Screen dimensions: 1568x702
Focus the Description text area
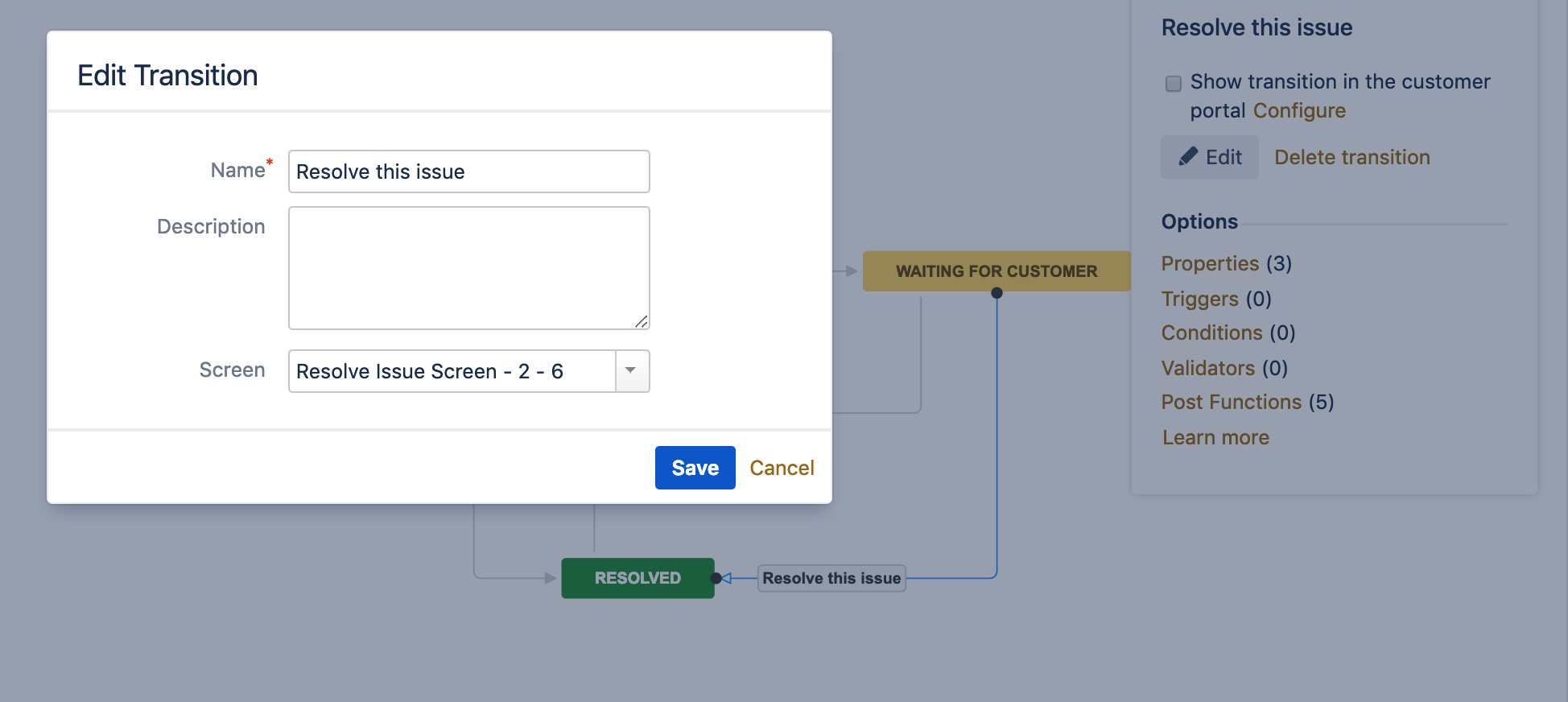pyautogui.click(x=468, y=268)
